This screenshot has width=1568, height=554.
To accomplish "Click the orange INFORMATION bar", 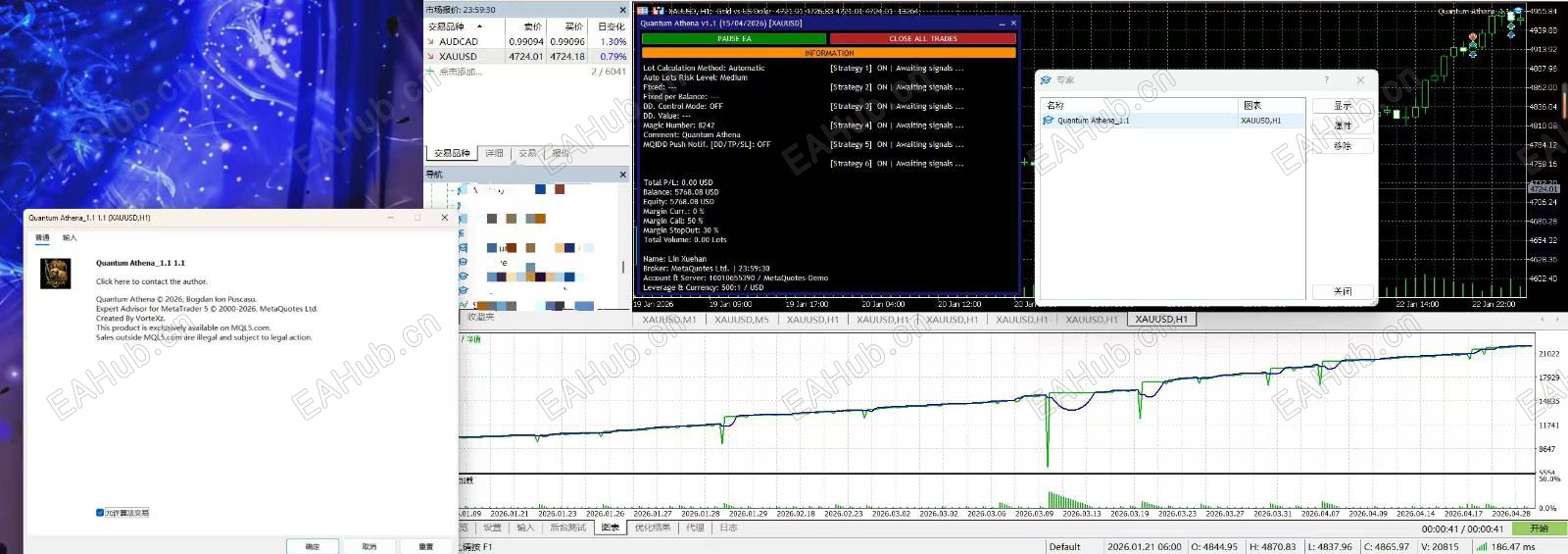I will pos(829,53).
